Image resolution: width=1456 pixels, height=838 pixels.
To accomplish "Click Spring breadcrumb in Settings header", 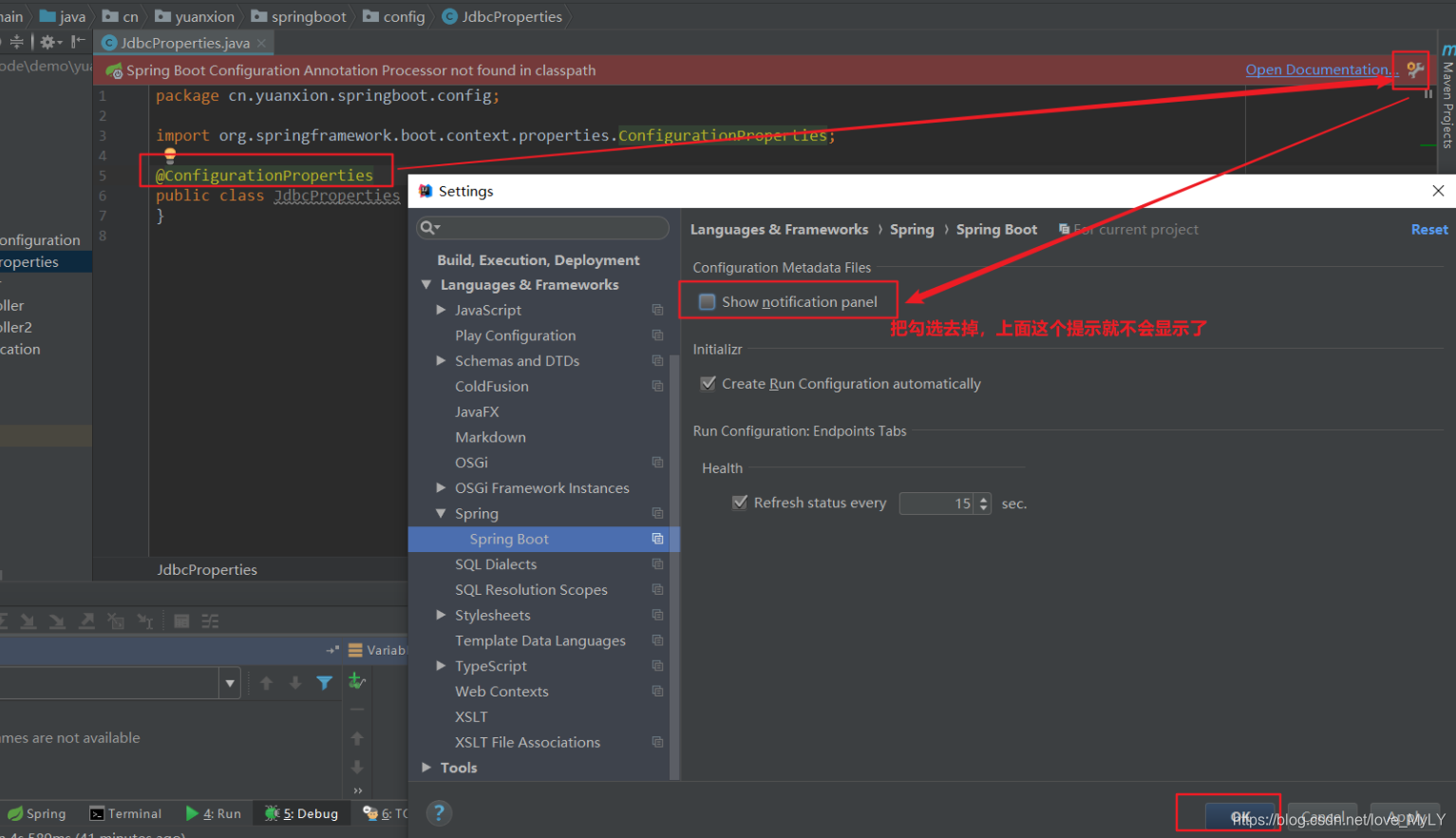I will pyautogui.click(x=912, y=230).
